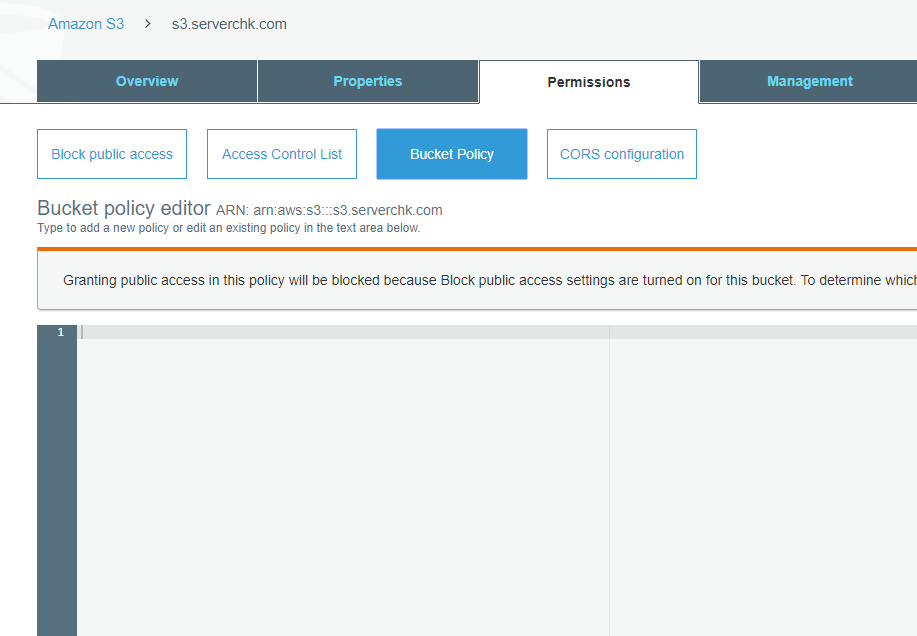This screenshot has height=636, width=917.
Task: Click the 'Type to add a new policy' hint text
Action: (229, 228)
